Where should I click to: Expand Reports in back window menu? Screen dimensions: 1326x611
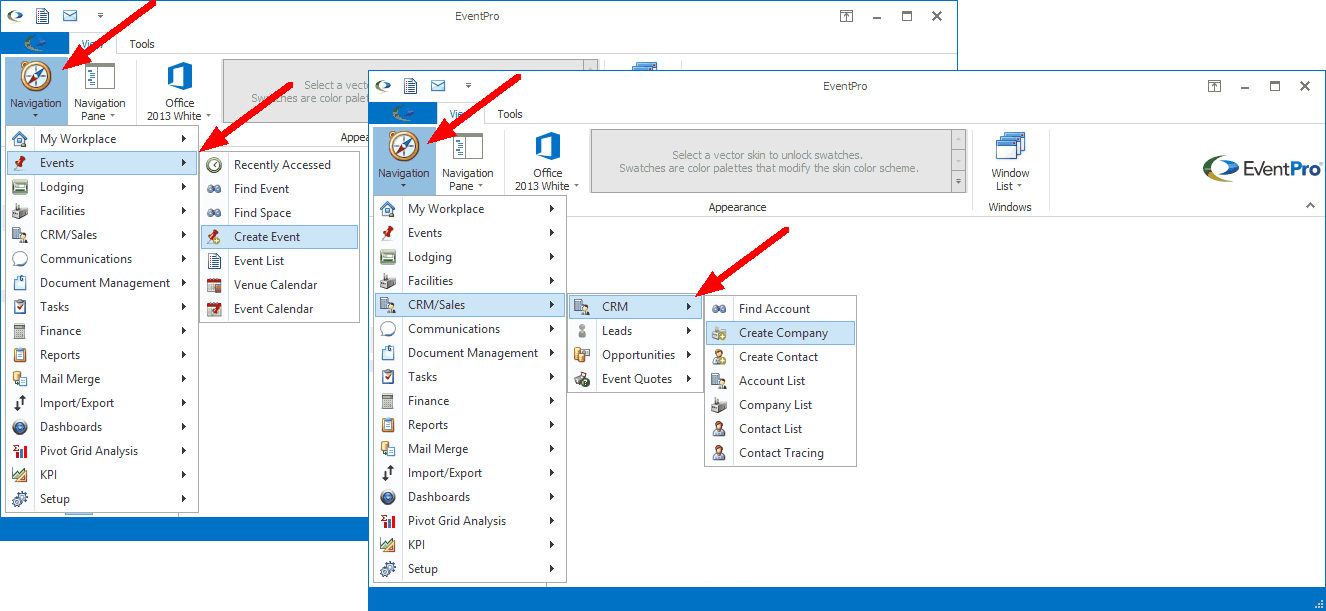[101, 355]
